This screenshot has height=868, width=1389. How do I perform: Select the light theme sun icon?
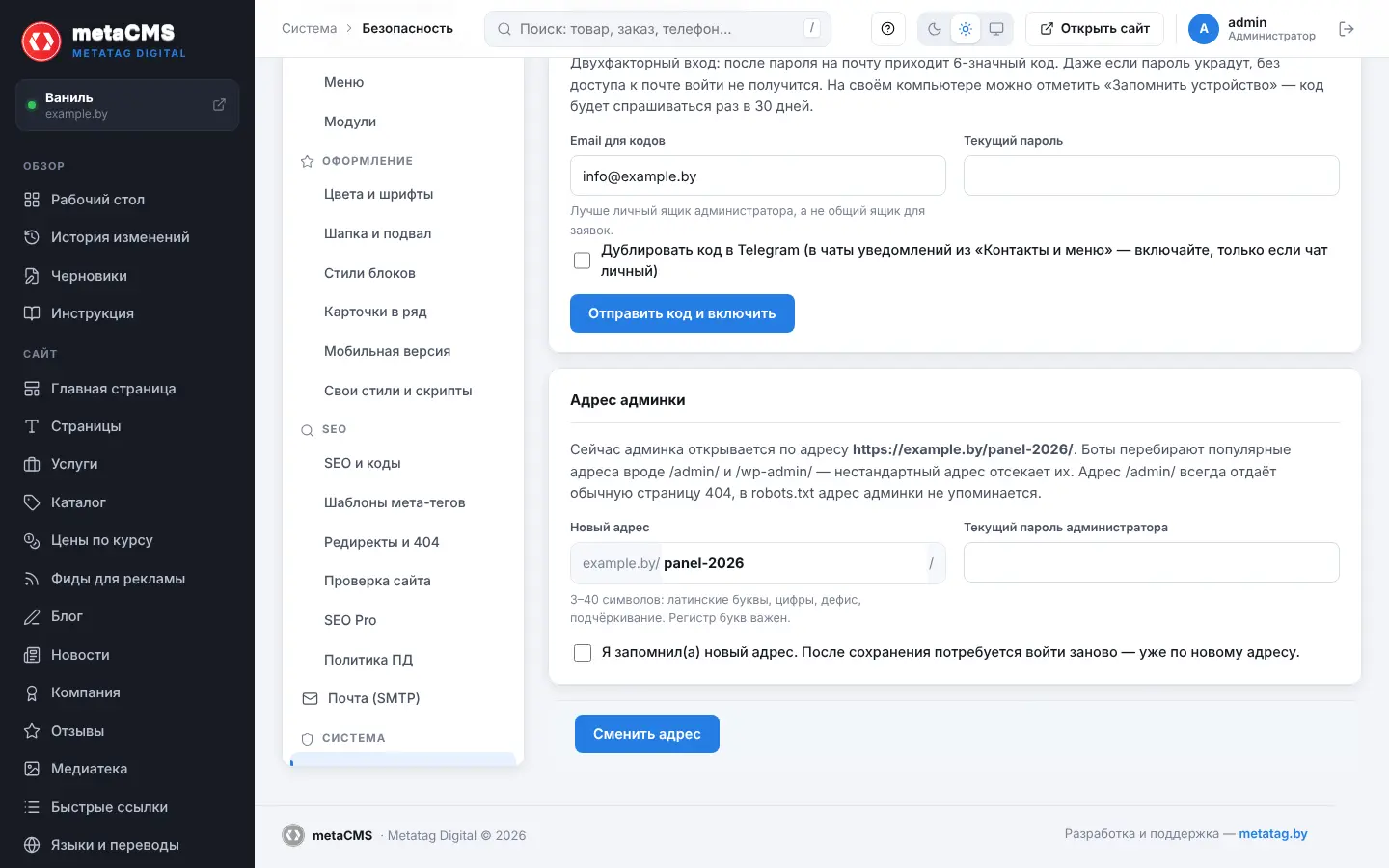point(966,29)
